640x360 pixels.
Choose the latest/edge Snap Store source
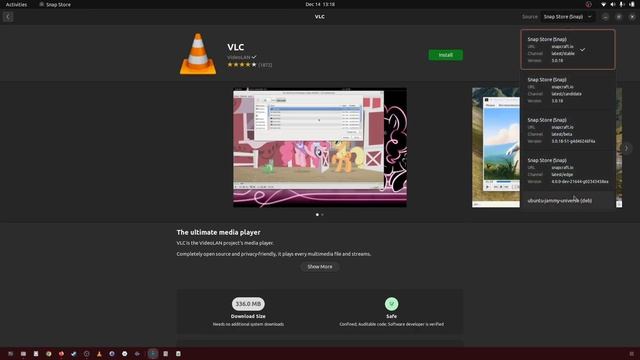pos(568,171)
